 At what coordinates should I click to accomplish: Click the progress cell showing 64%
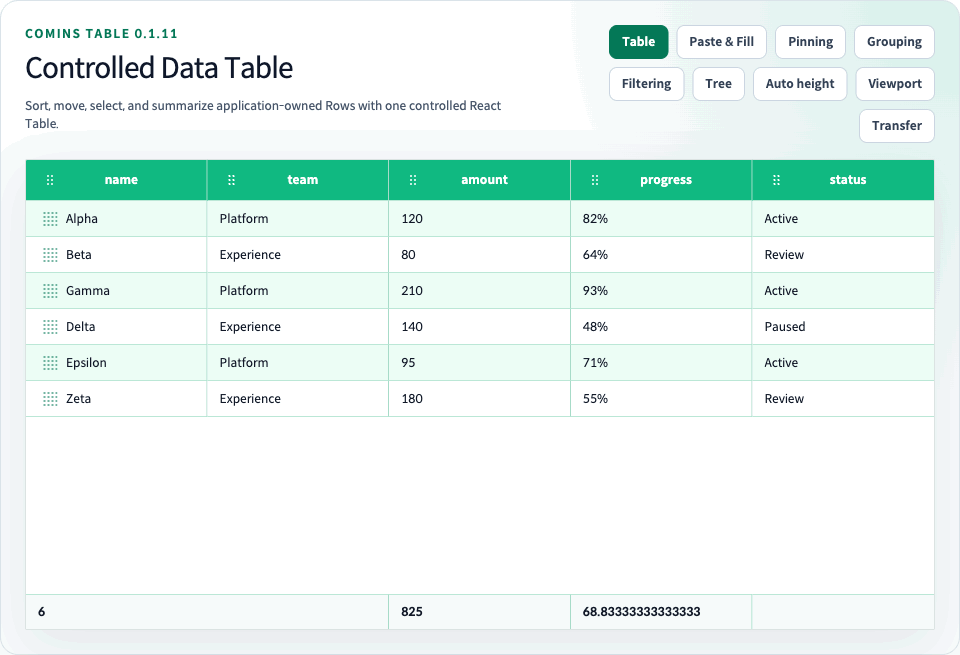tap(661, 255)
